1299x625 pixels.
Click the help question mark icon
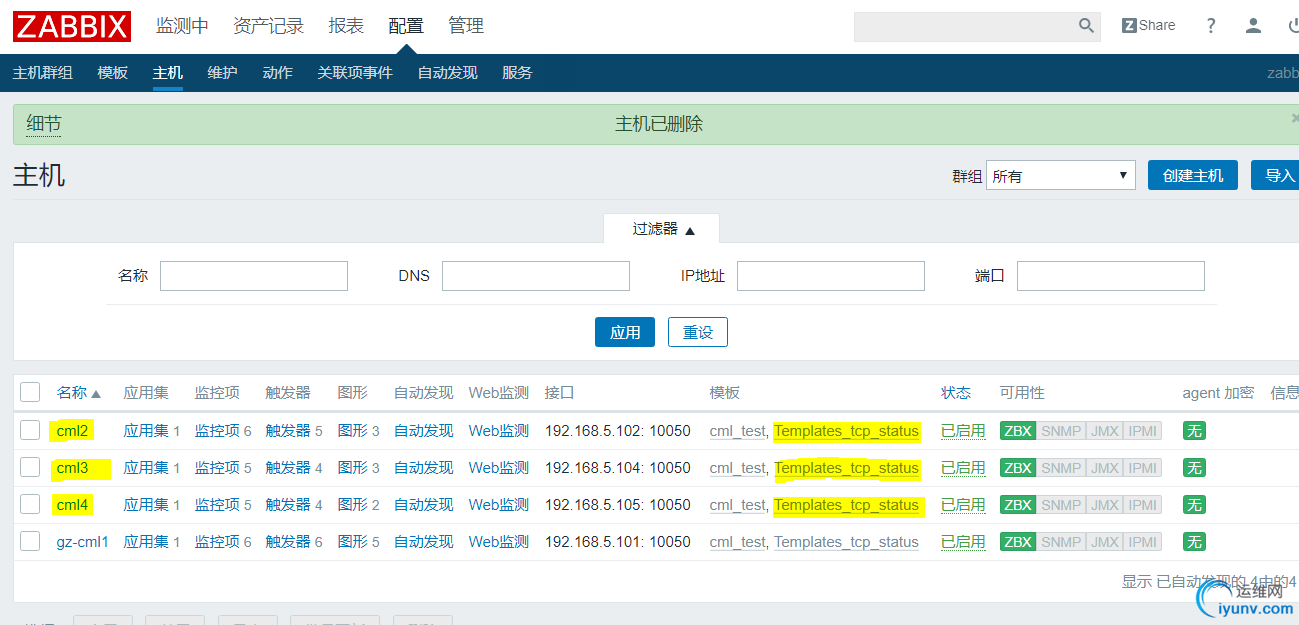[1210, 25]
